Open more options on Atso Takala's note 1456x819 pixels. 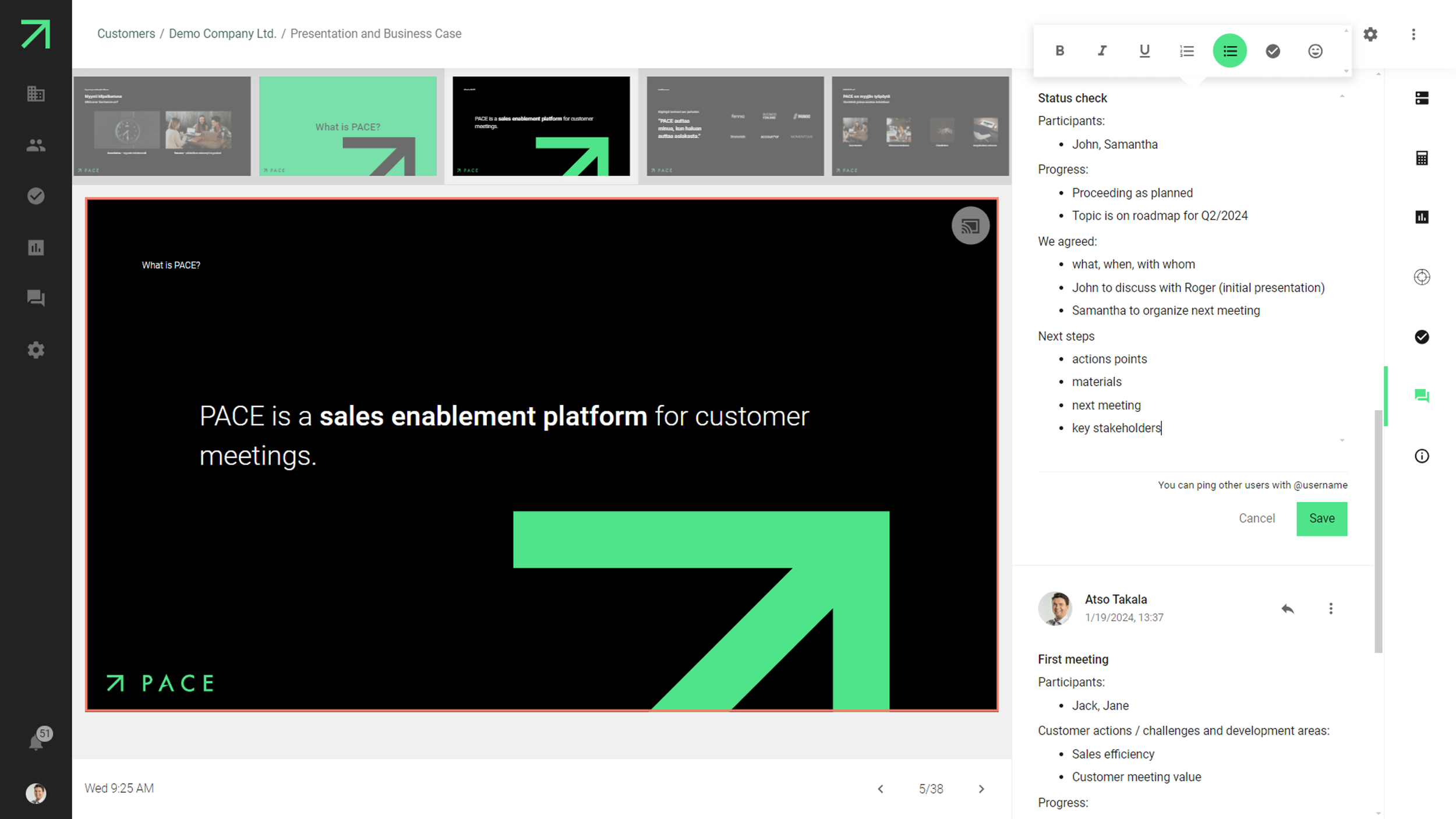point(1331,609)
